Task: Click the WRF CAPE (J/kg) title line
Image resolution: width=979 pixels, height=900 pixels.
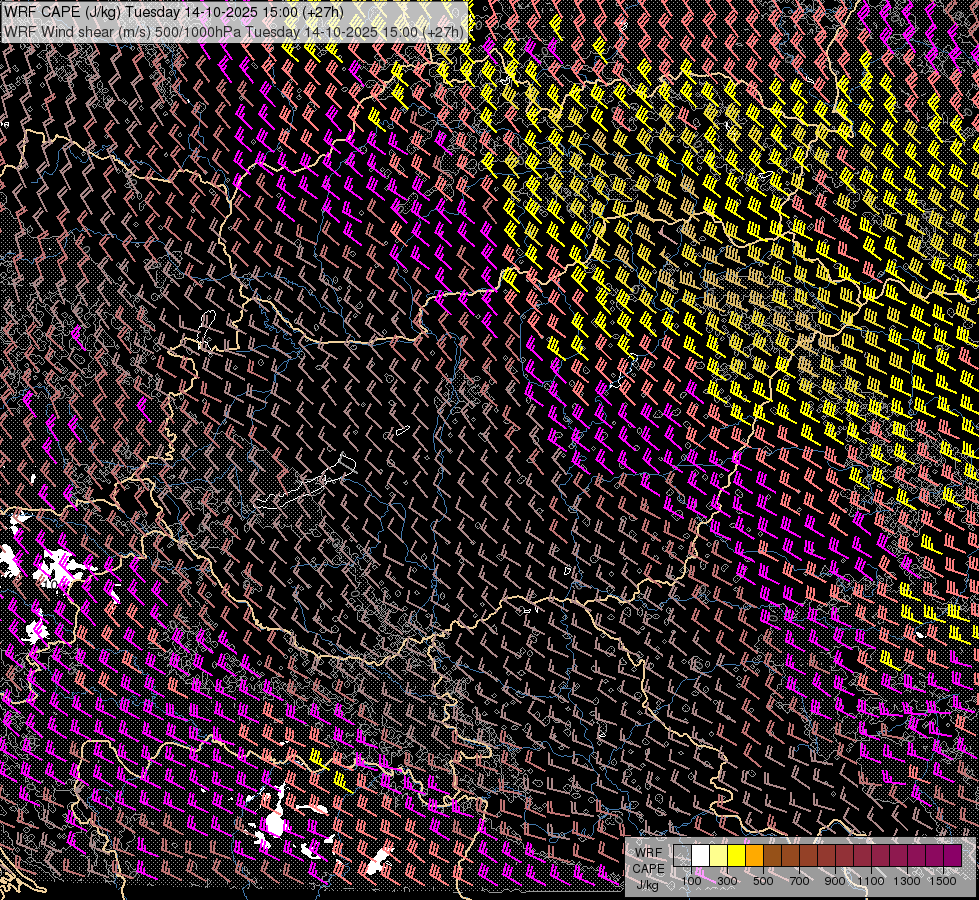Action: click(x=174, y=12)
